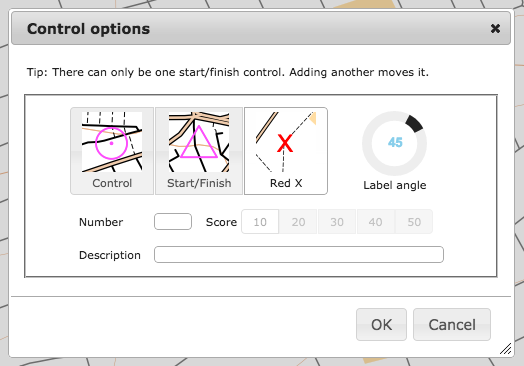Image resolution: width=524 pixels, height=366 pixels.
Task: Pick the Red X marker type
Action: point(286,151)
